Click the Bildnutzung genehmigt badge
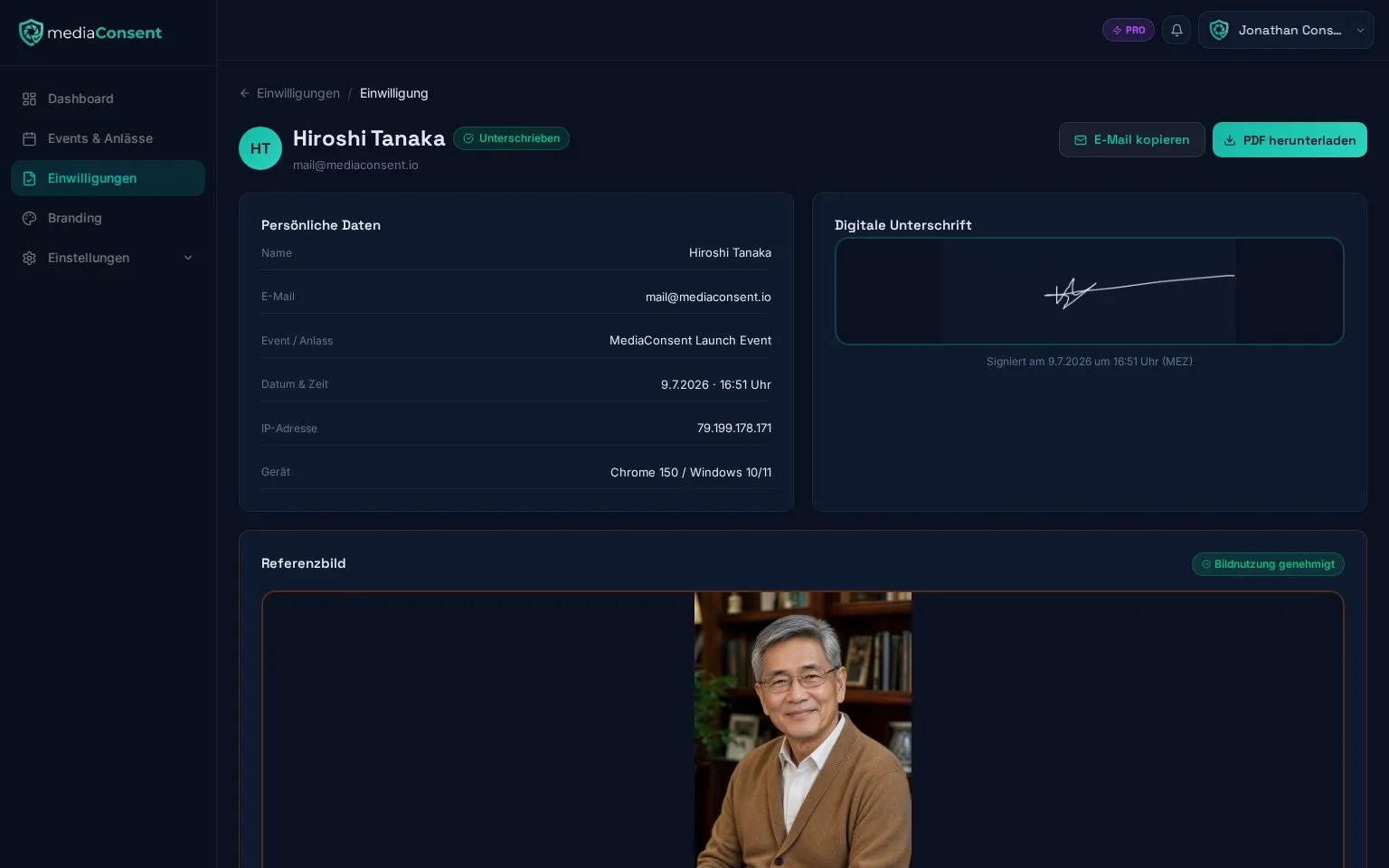 coord(1268,564)
